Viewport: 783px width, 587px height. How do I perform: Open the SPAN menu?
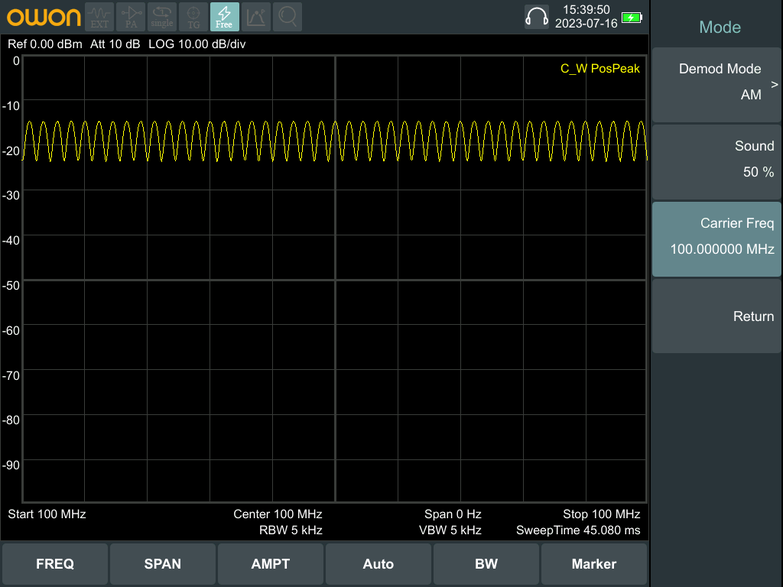point(163,564)
